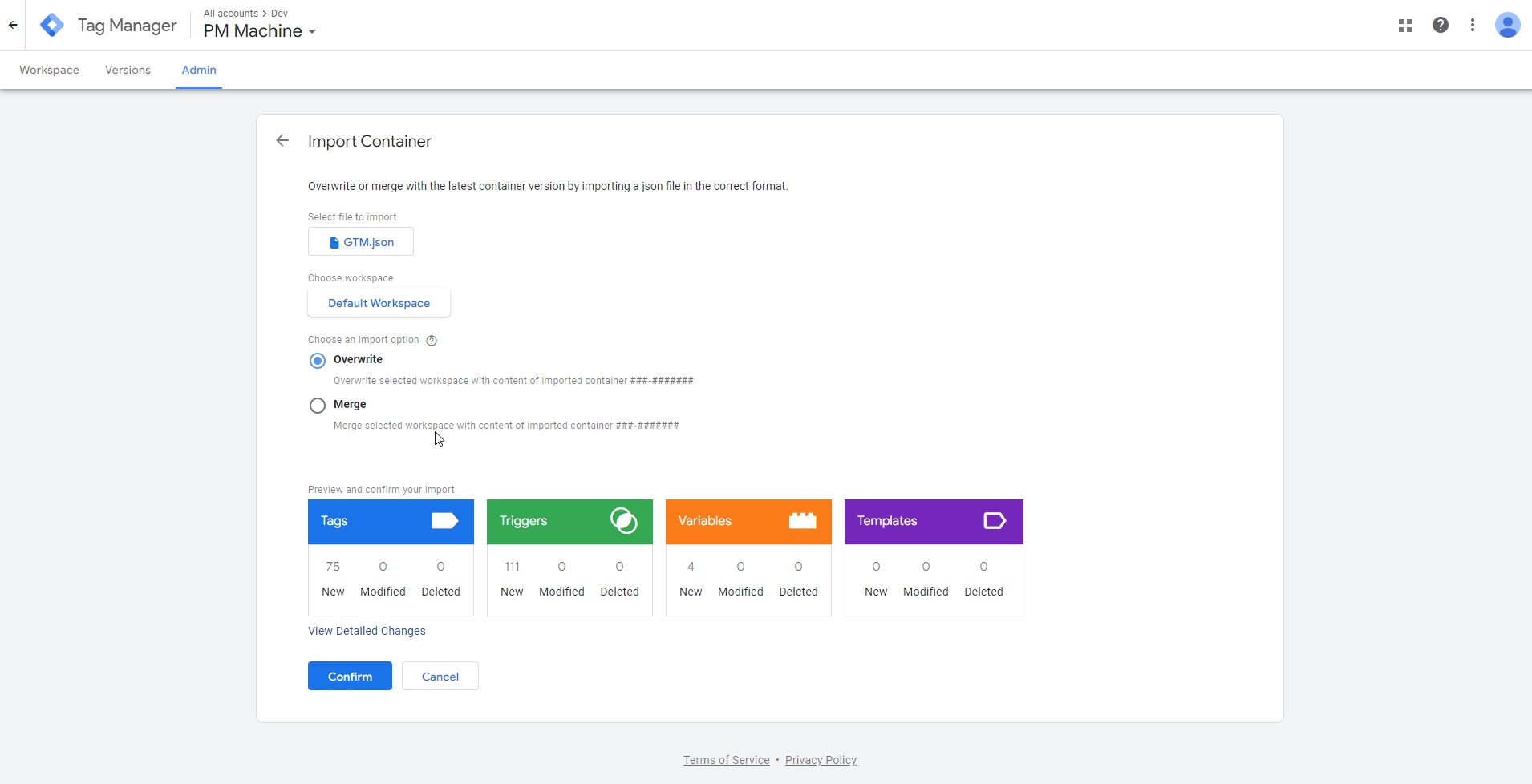
Task: Open the PM Machine container dropdown
Action: click(260, 31)
